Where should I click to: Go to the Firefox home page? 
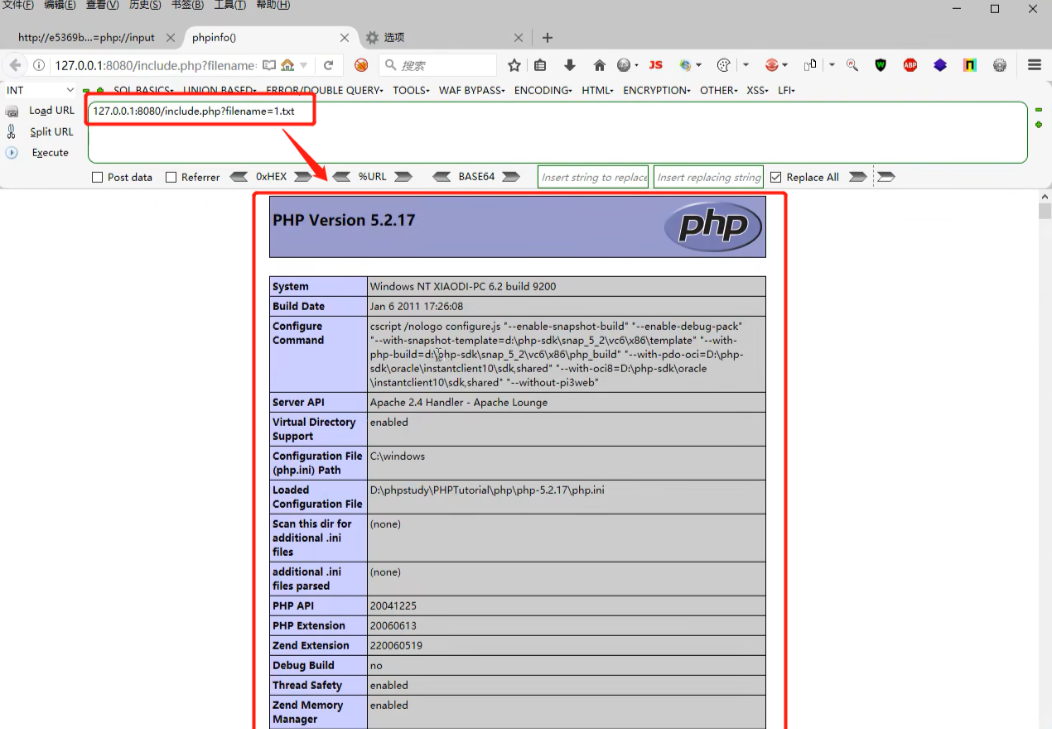coord(599,65)
